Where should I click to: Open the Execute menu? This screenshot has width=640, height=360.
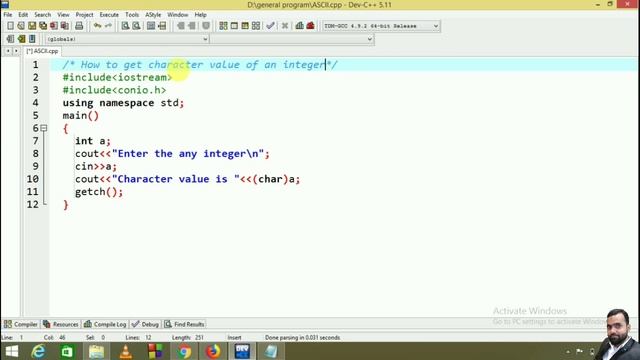click(109, 15)
